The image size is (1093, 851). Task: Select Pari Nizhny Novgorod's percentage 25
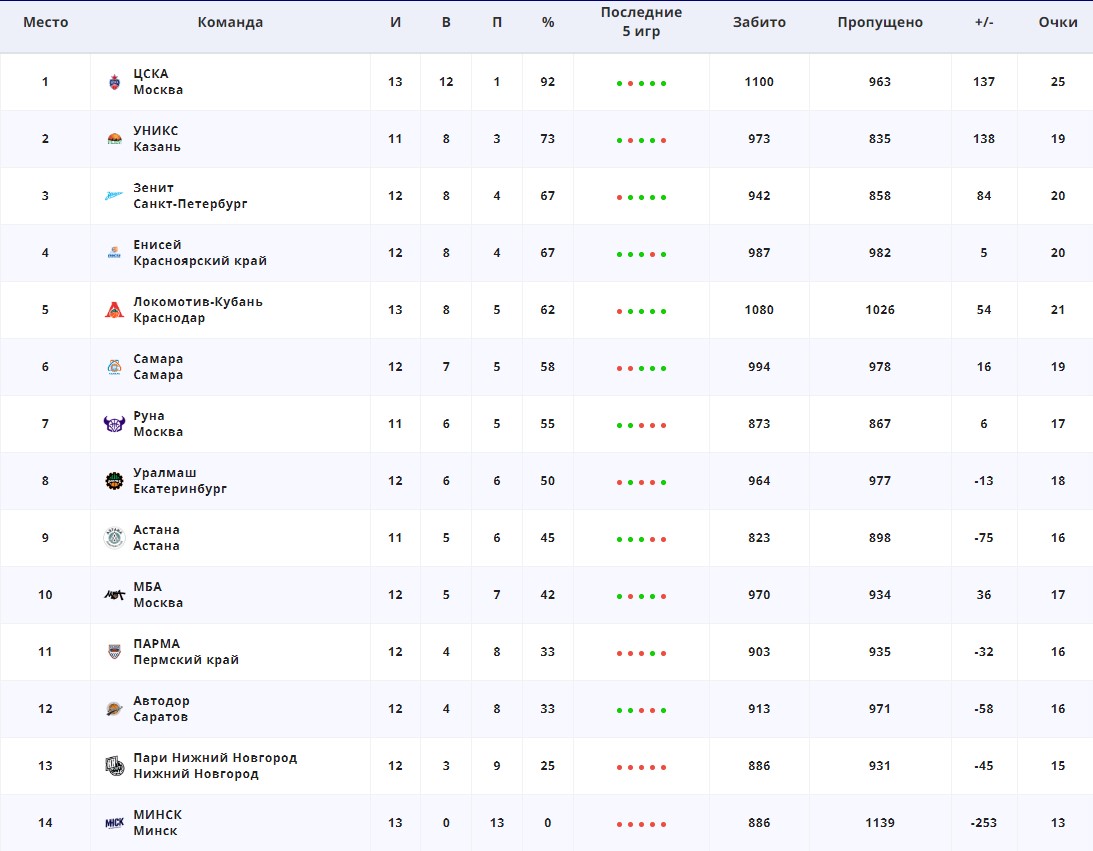pyautogui.click(x=548, y=765)
